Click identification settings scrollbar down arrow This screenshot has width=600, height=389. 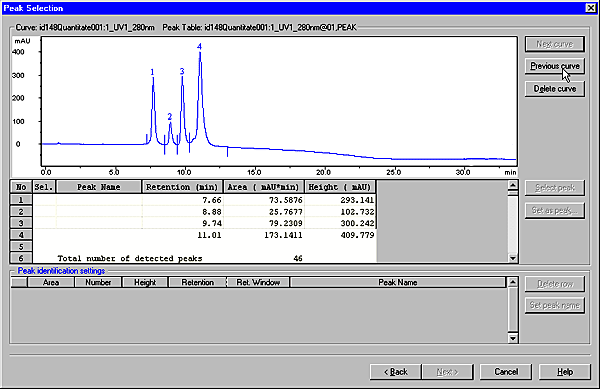coord(512,338)
